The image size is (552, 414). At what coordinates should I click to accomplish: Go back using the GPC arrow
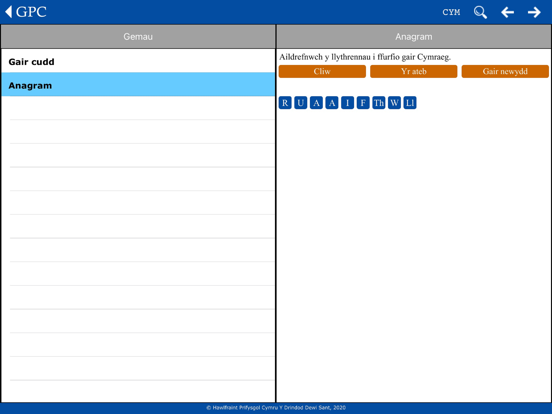click(x=25, y=12)
